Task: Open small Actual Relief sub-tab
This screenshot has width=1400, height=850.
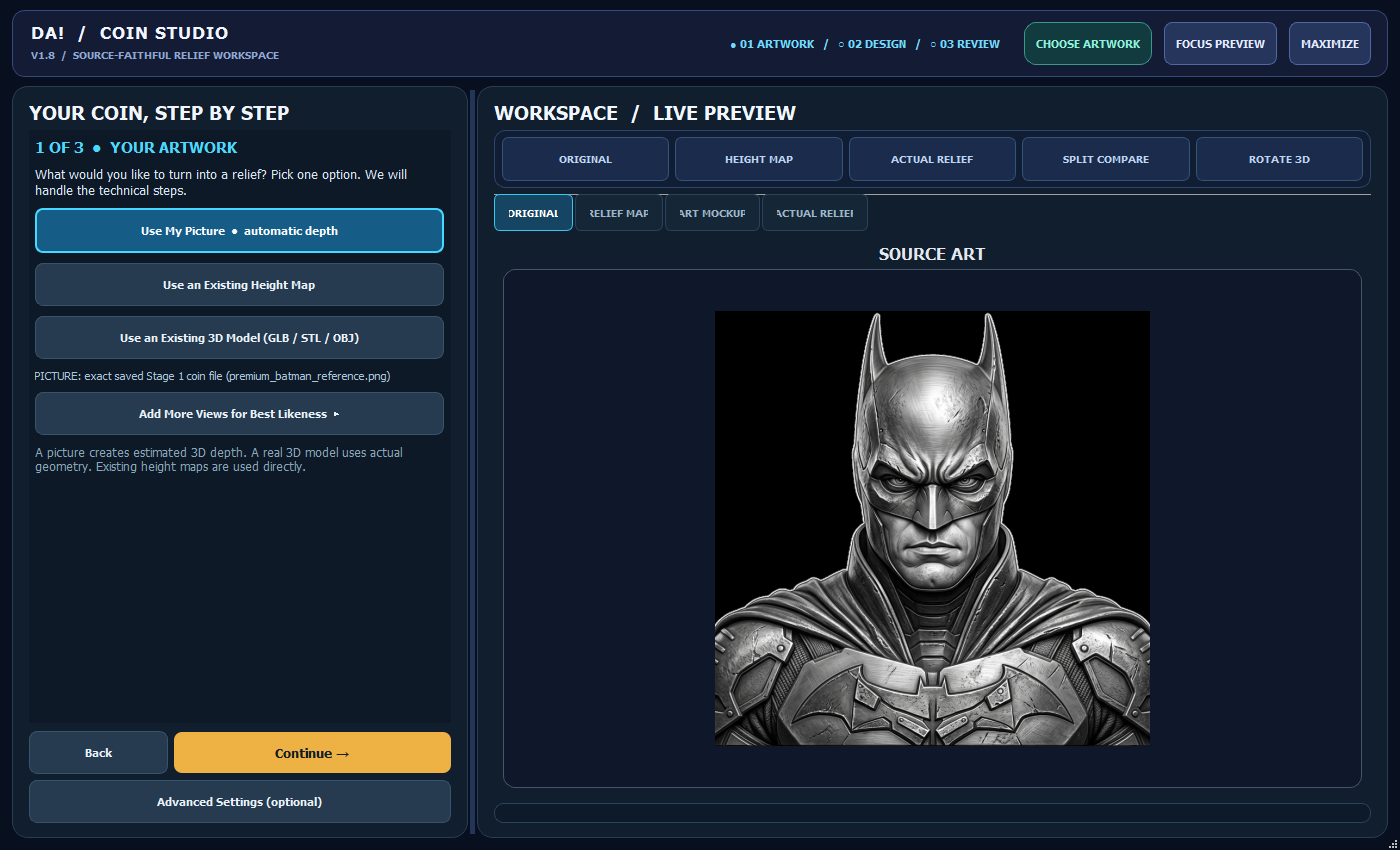Action: pos(815,213)
